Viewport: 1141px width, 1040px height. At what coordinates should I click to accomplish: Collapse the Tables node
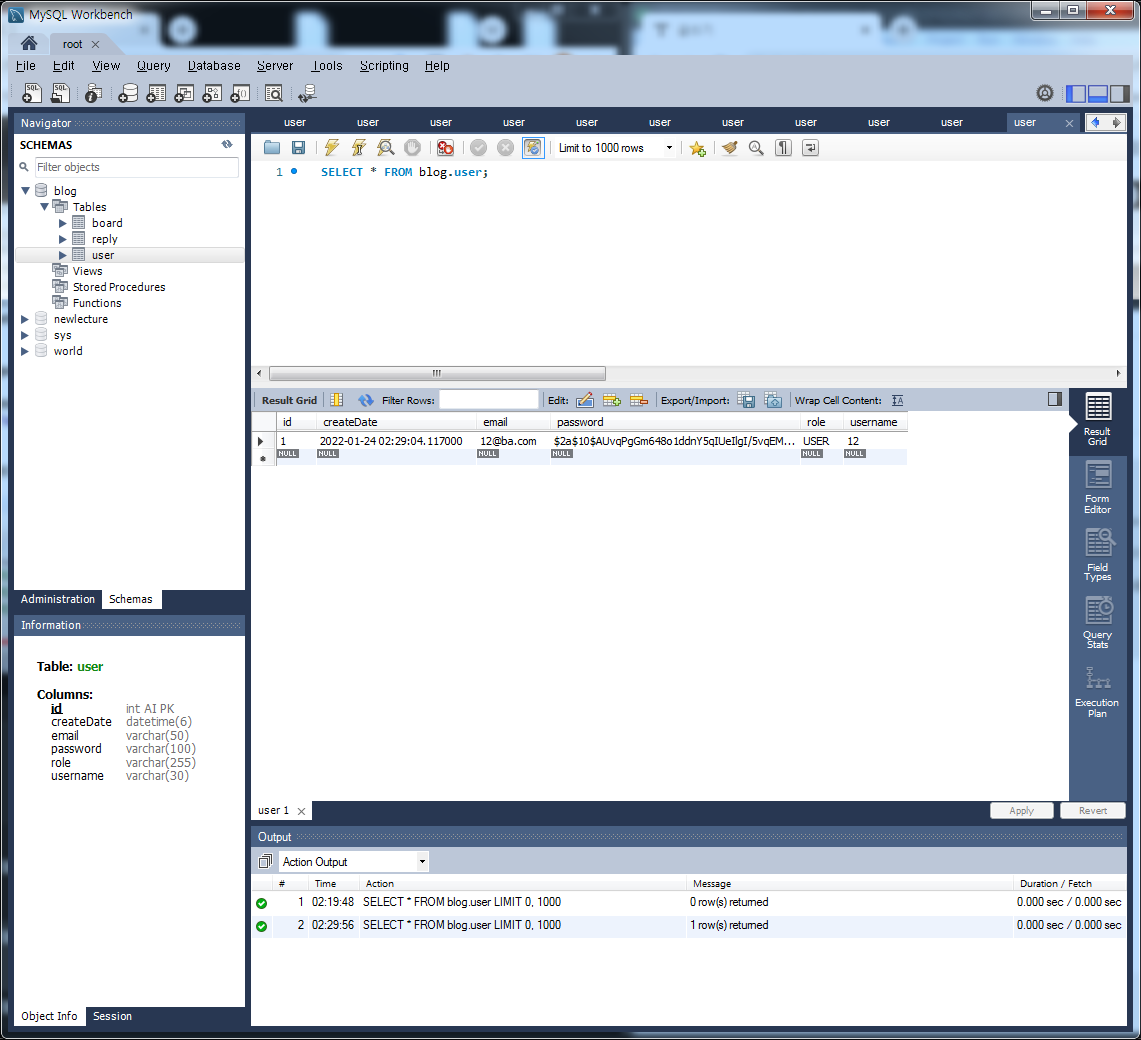click(44, 207)
